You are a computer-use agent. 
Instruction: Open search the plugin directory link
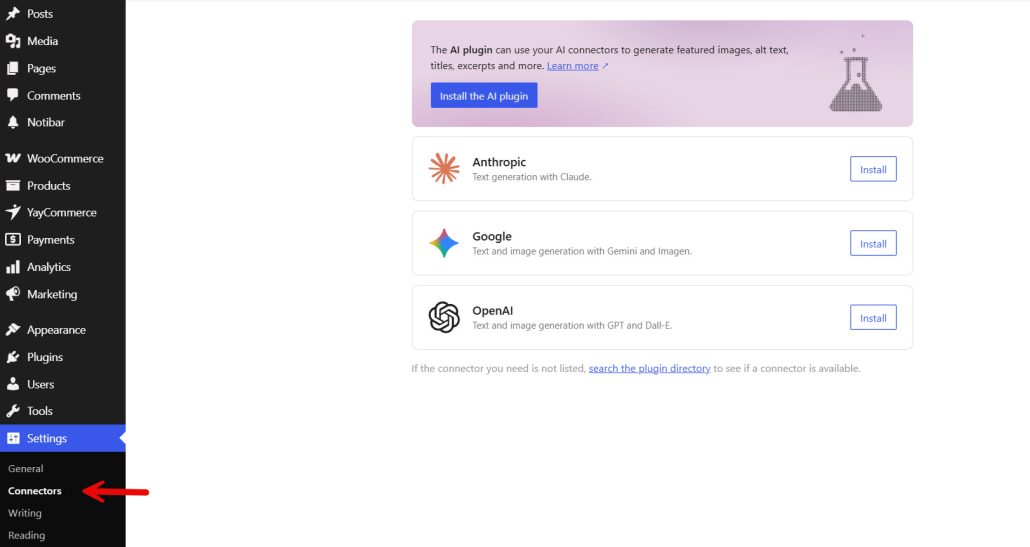[x=650, y=368]
